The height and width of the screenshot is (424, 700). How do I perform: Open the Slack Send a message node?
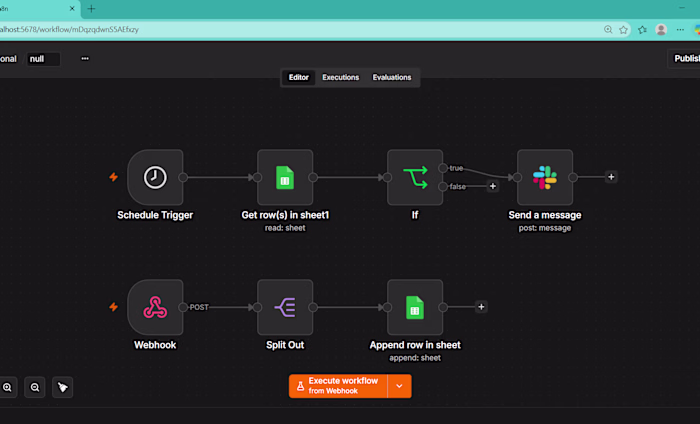[545, 177]
